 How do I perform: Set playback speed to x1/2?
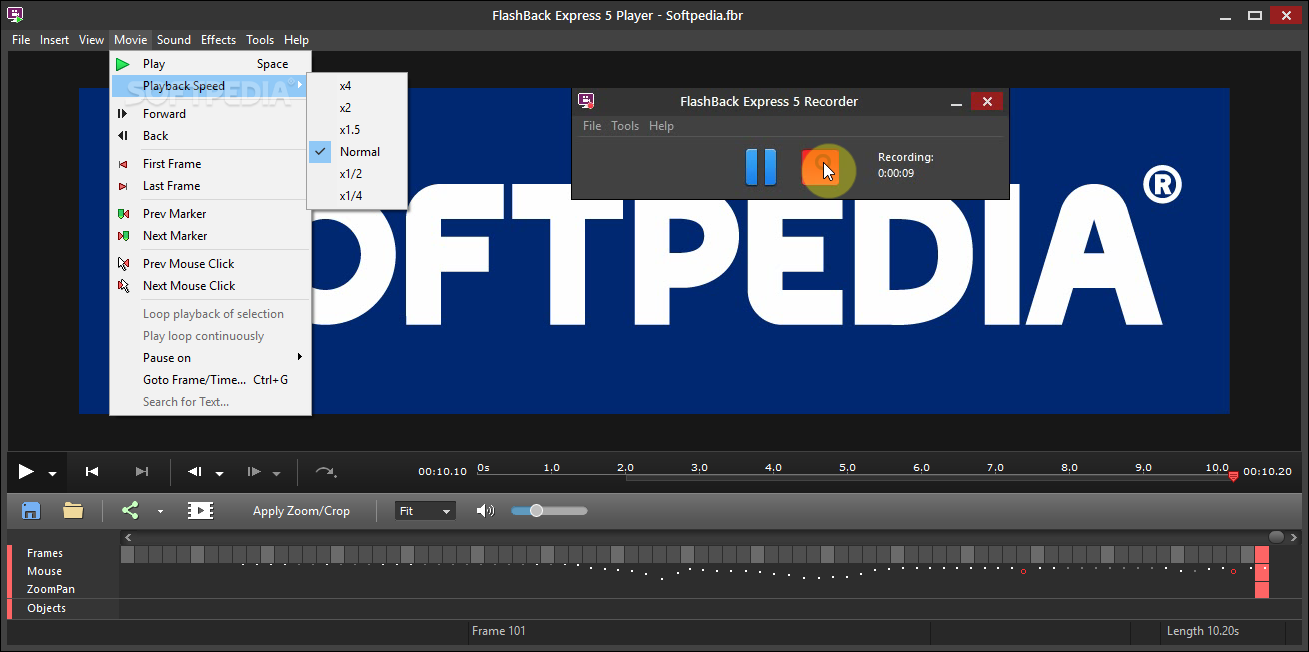coord(357,174)
